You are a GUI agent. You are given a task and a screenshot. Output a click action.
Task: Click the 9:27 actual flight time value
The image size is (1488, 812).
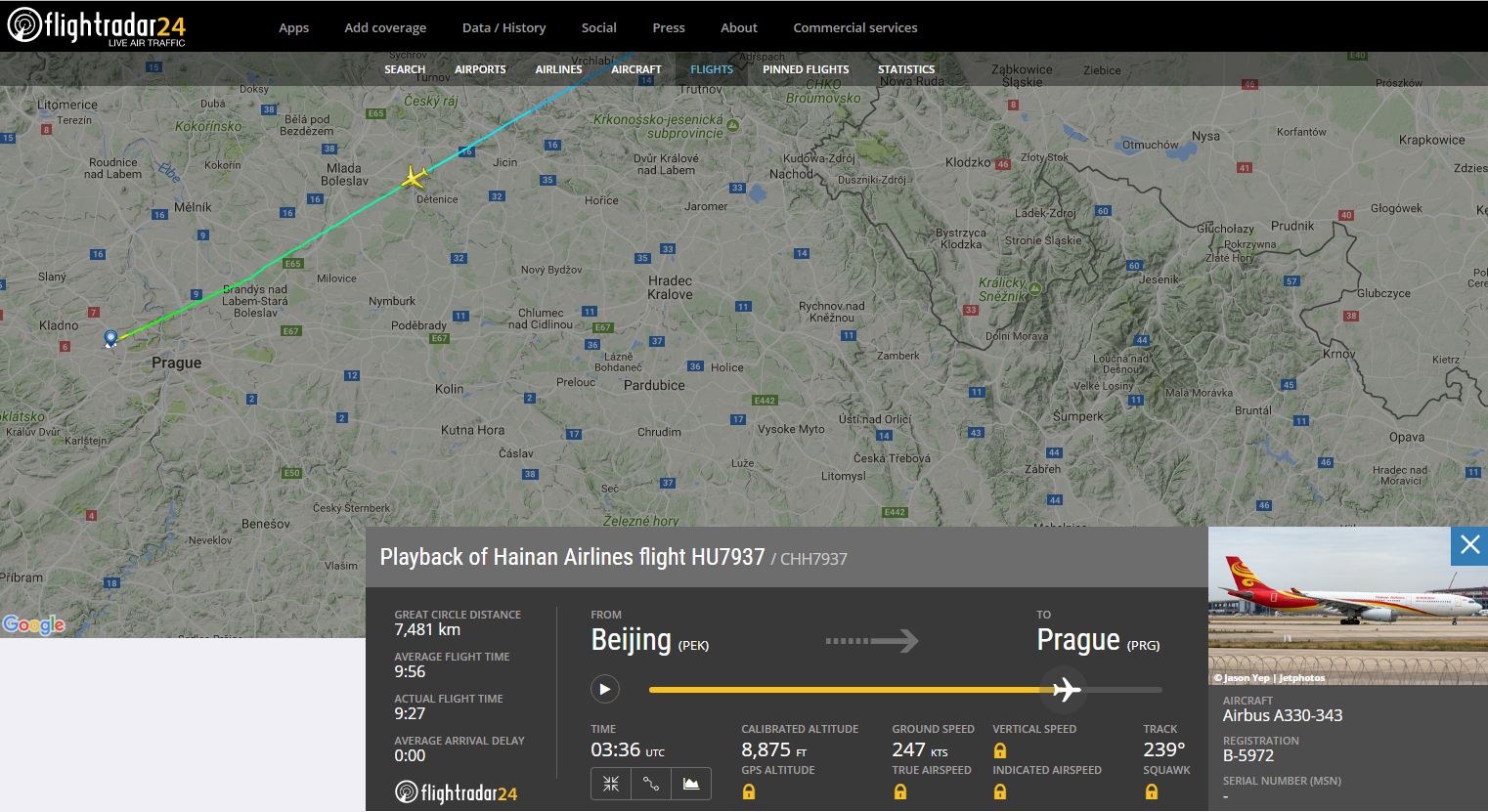(x=410, y=713)
